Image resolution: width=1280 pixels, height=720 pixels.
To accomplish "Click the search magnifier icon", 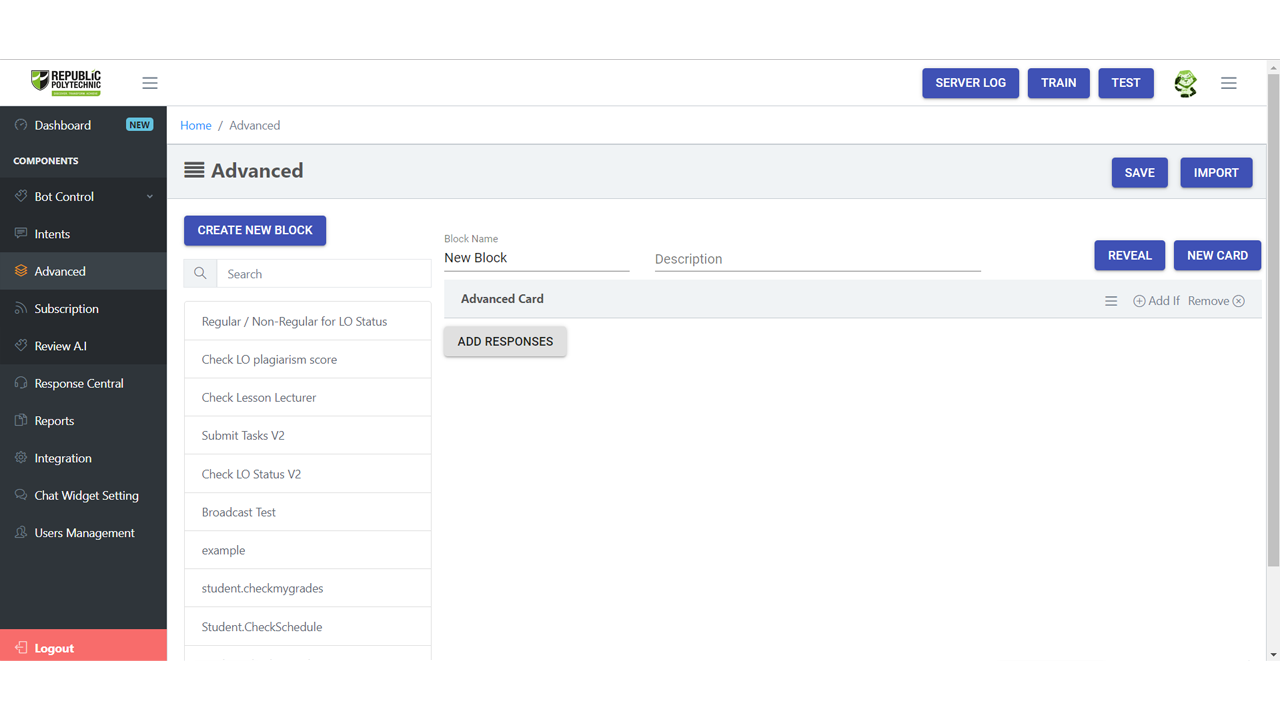I will pos(200,273).
